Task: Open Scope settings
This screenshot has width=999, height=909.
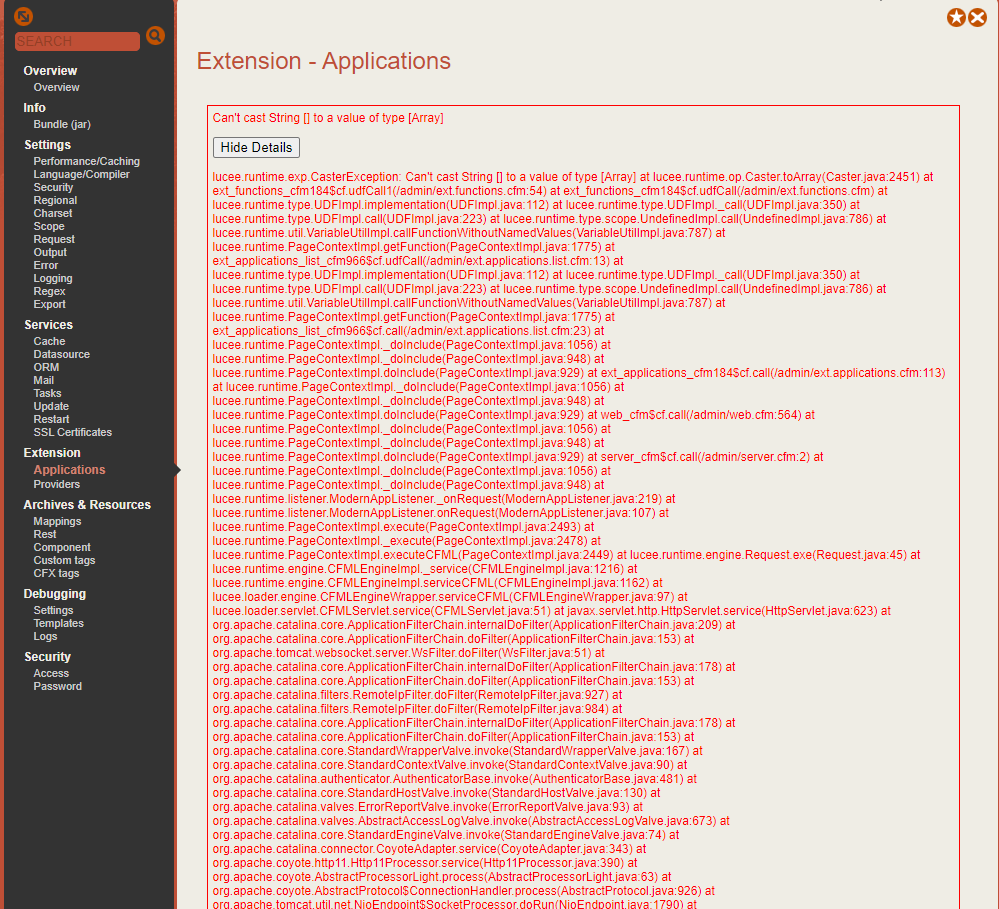Action: (49, 226)
